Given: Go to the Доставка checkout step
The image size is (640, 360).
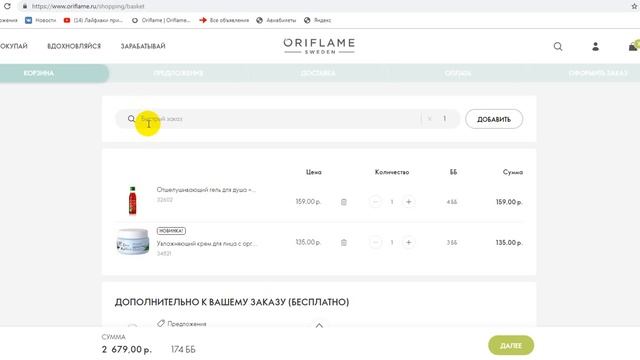Looking at the screenshot, I should coord(318,73).
